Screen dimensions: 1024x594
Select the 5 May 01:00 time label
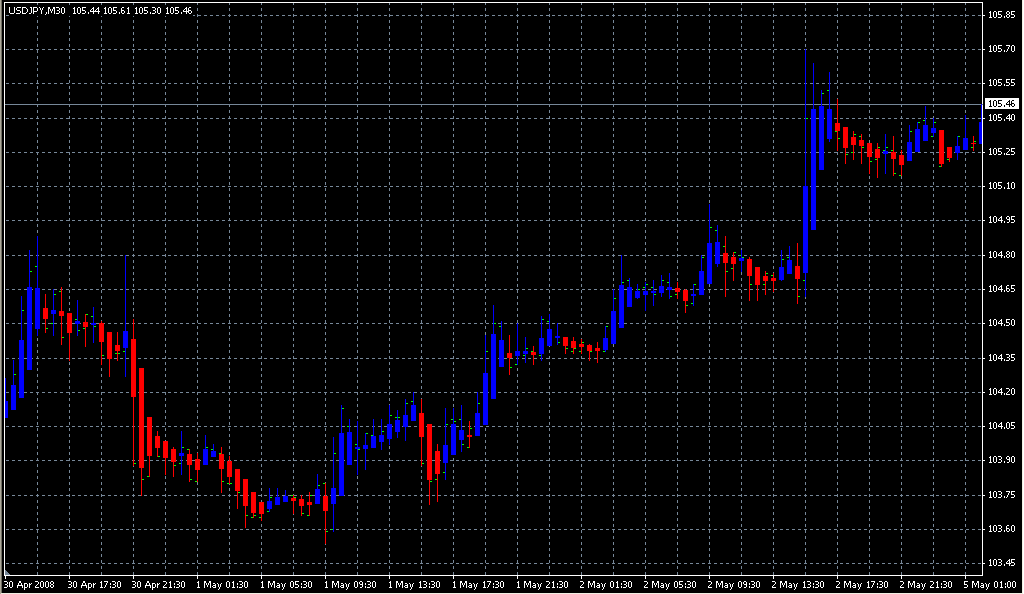click(990, 585)
